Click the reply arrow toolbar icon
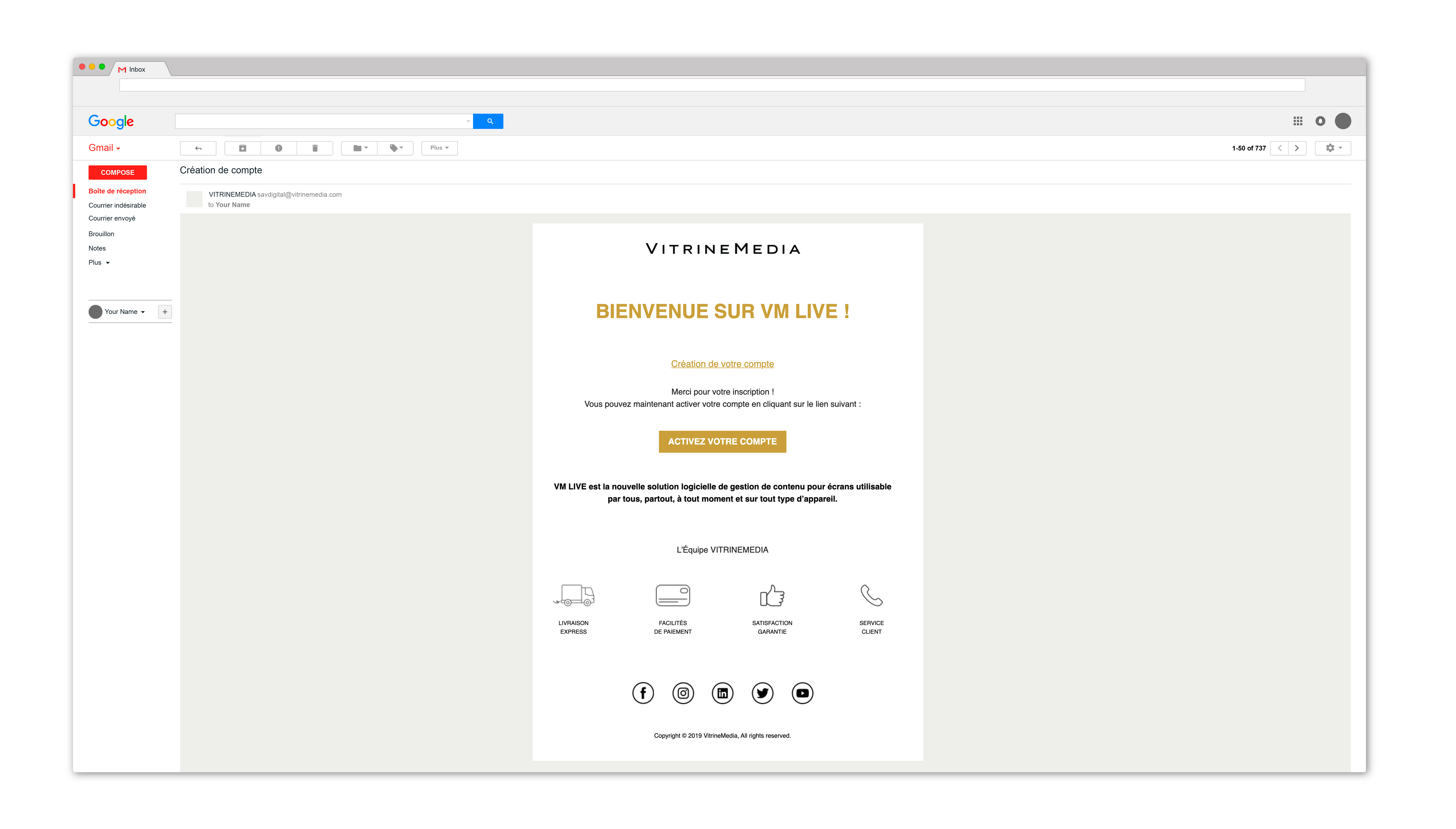This screenshot has height=829, width=1456. point(198,148)
